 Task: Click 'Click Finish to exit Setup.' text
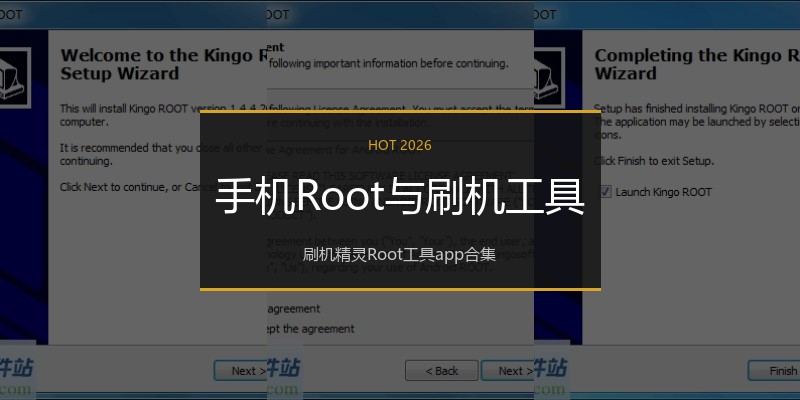pyautogui.click(x=654, y=161)
